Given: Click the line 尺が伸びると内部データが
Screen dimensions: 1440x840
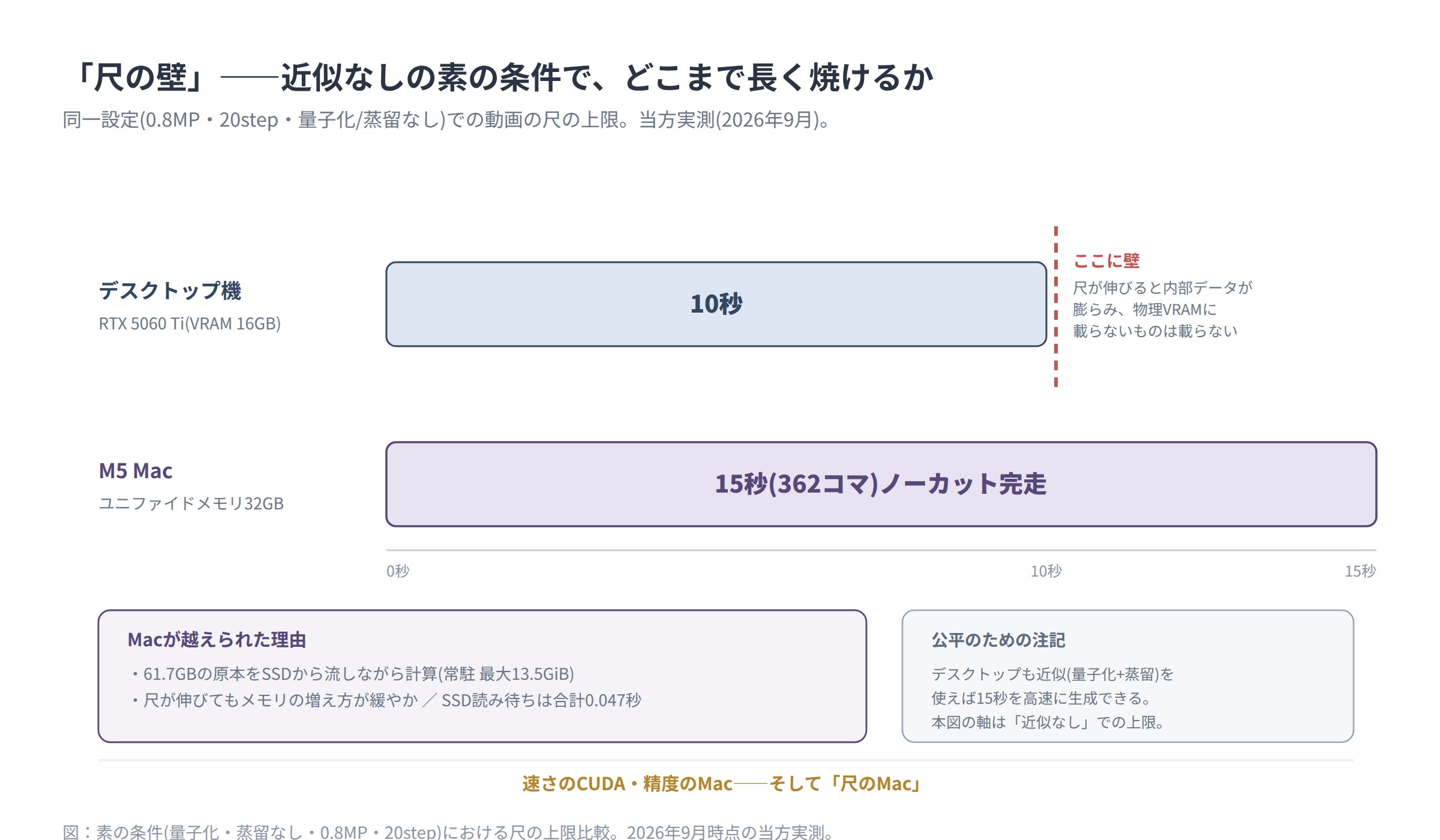Looking at the screenshot, I should 1162,288.
